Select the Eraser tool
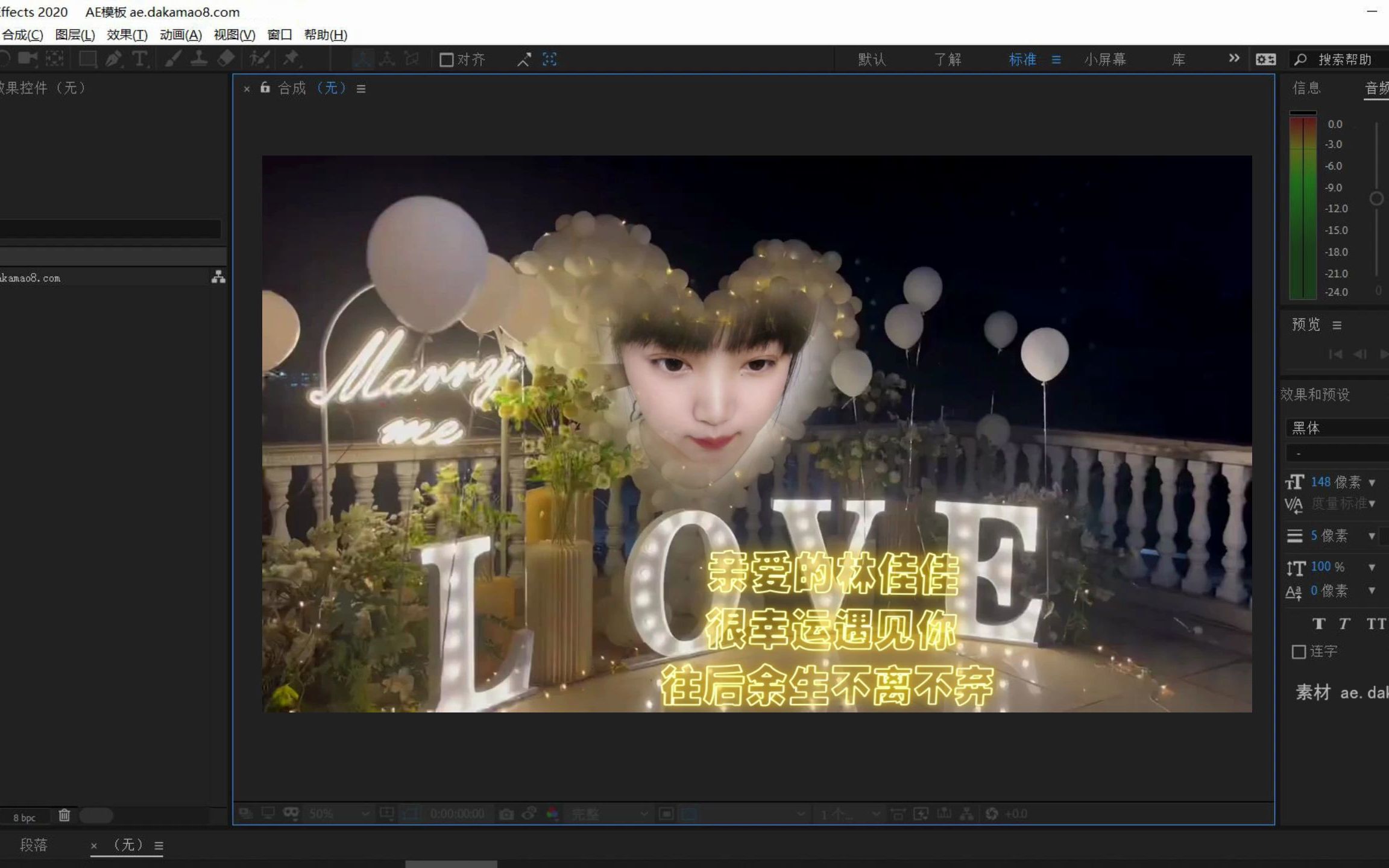The image size is (1389, 868). pyautogui.click(x=225, y=59)
